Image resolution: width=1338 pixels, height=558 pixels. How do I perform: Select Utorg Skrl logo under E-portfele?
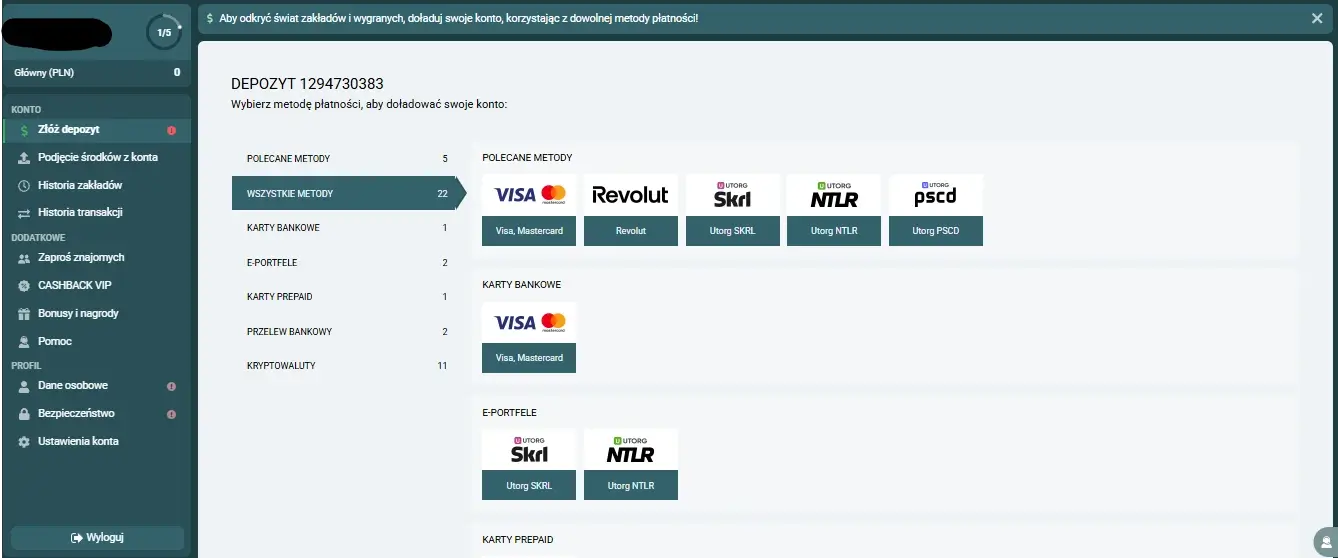point(529,449)
